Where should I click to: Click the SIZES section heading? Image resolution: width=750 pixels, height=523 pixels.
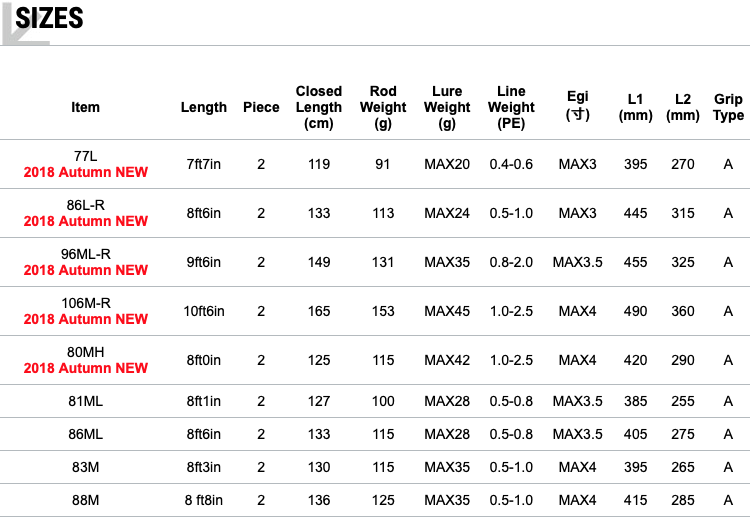point(50,18)
